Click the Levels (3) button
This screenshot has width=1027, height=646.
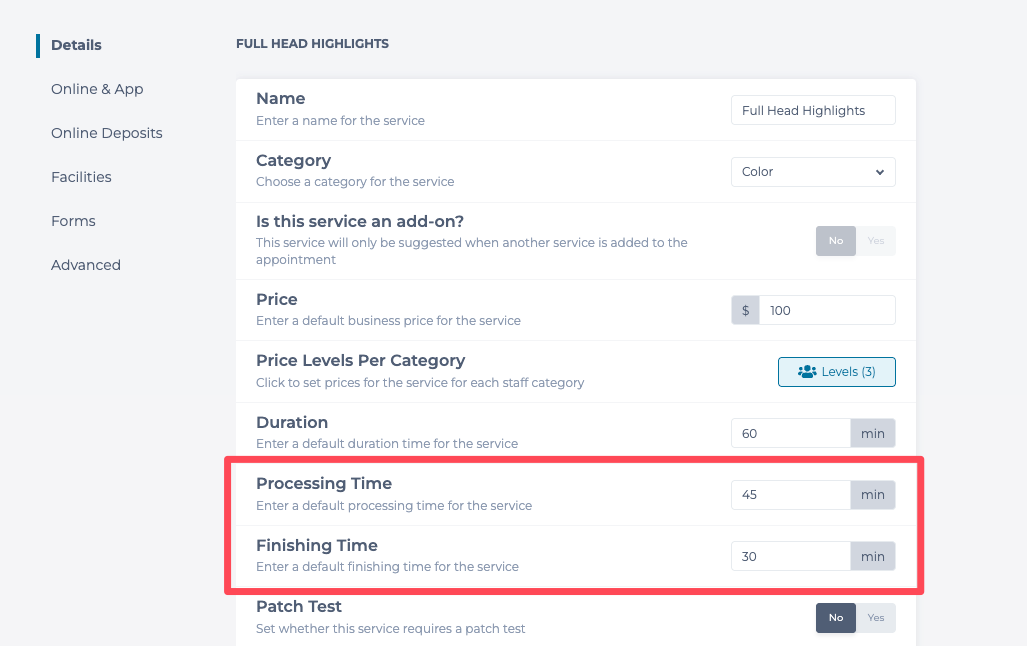tap(837, 372)
